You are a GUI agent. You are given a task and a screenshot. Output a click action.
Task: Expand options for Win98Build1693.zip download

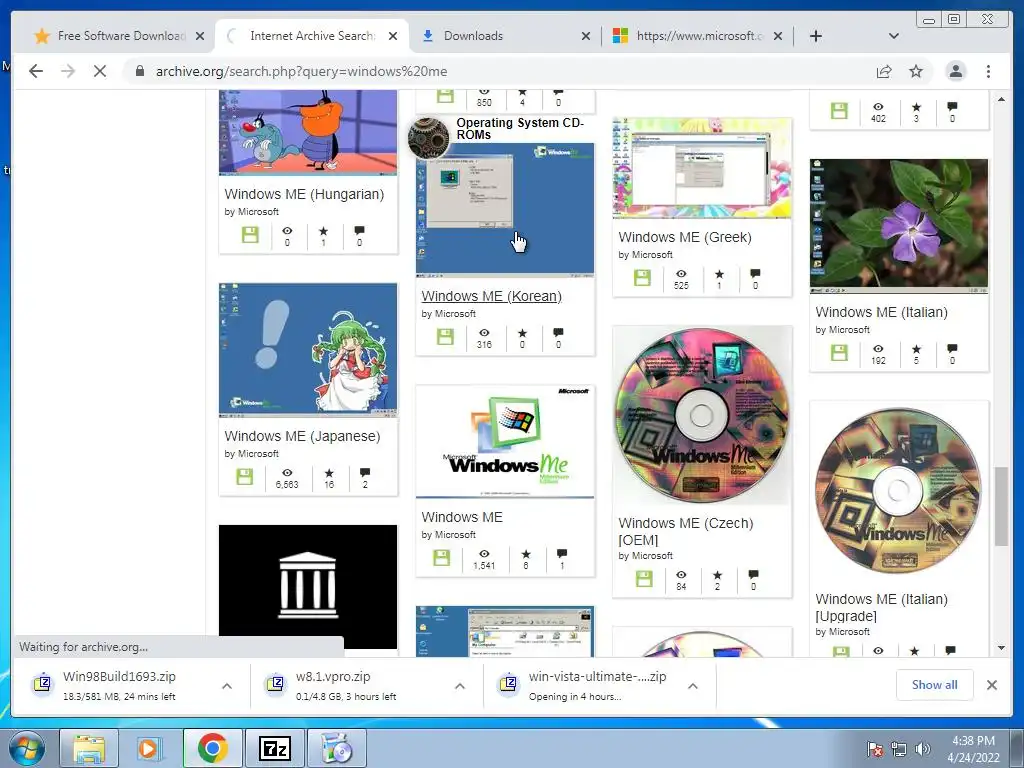227,686
